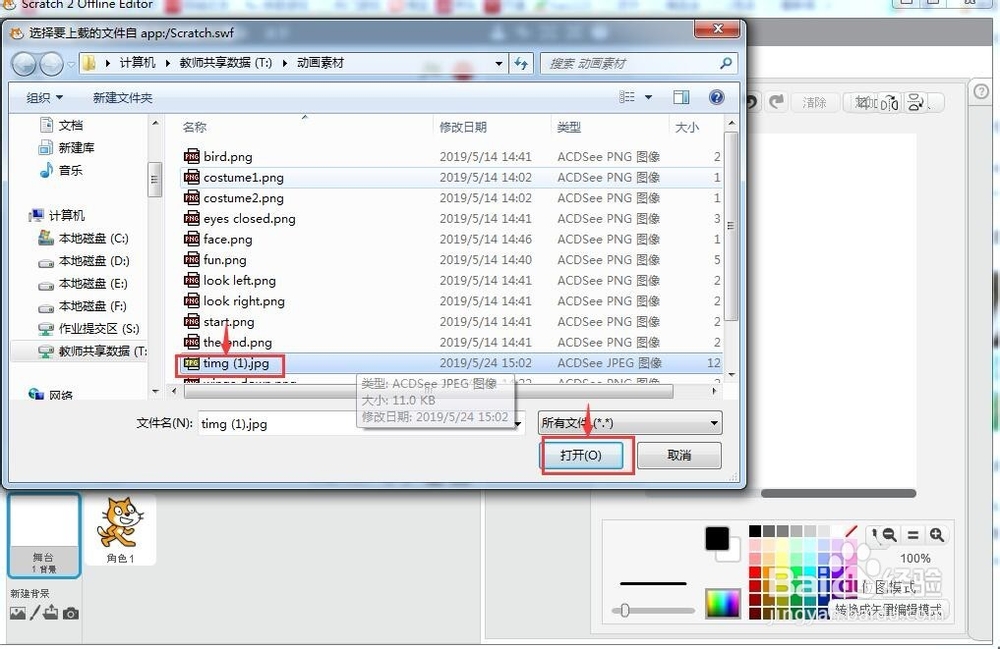Screen dimensions: 1000x649
Task: Zoom in magnifier in paint editor
Action: click(x=936, y=536)
